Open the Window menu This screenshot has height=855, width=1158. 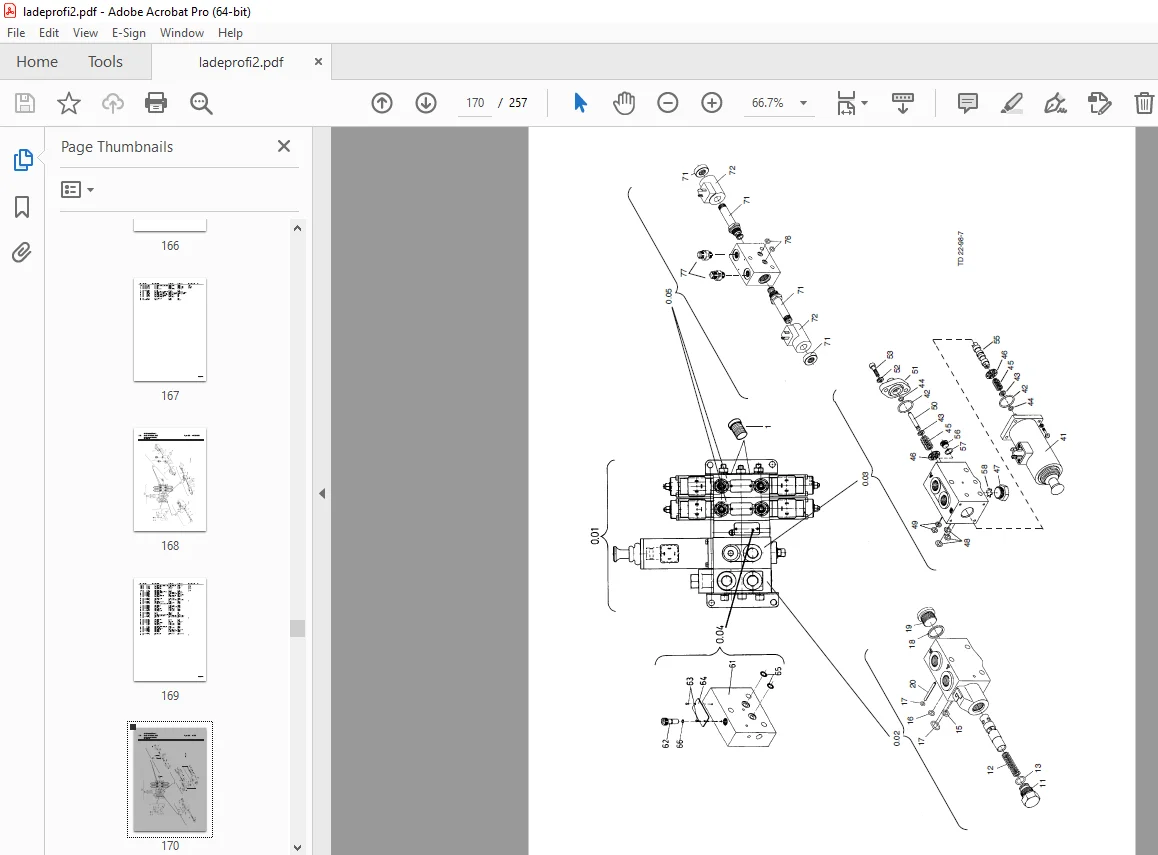click(182, 32)
